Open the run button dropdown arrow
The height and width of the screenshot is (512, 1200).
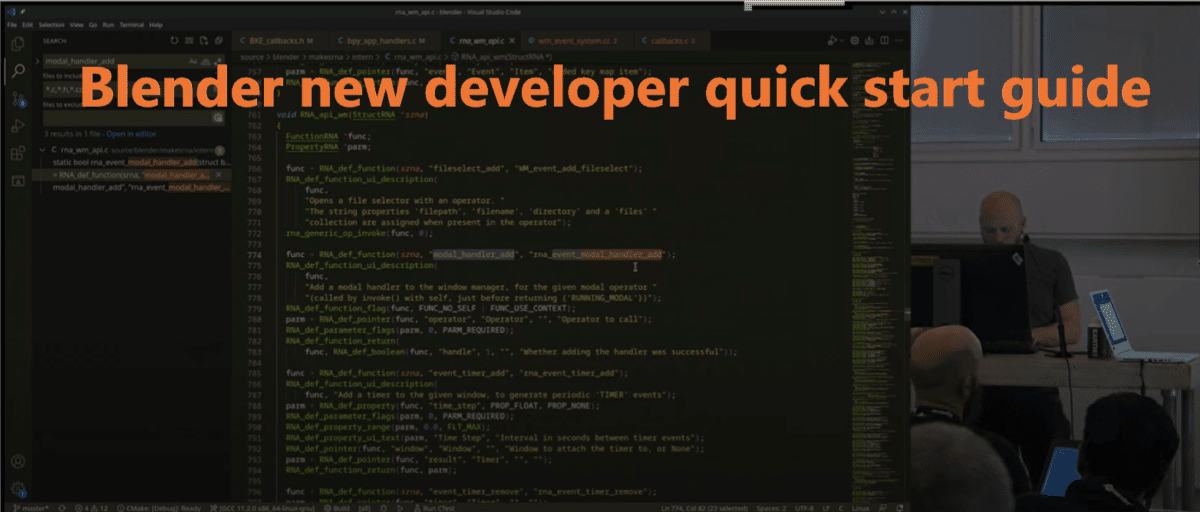click(x=840, y=41)
